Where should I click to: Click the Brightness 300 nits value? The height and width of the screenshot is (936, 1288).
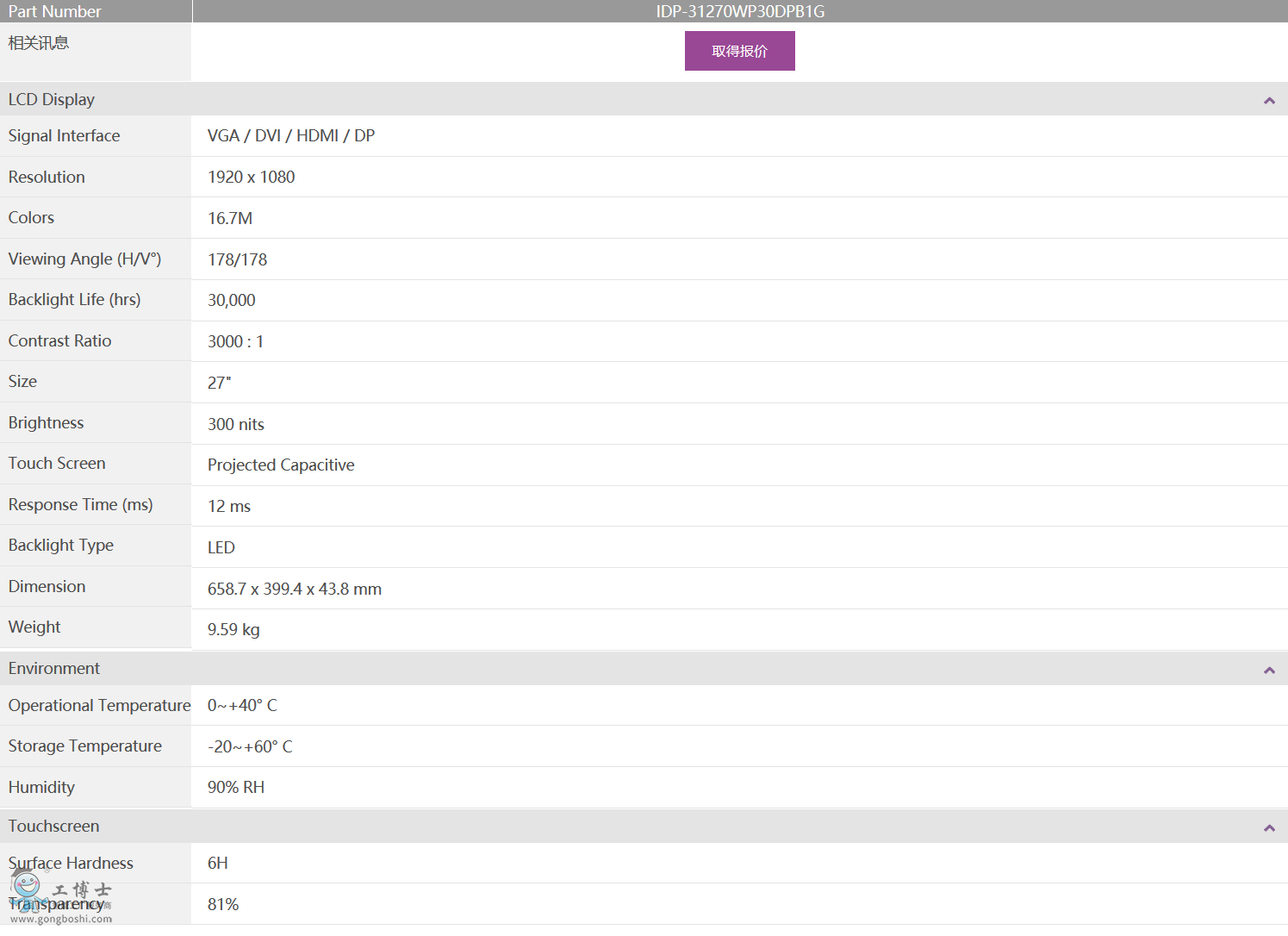coord(236,425)
